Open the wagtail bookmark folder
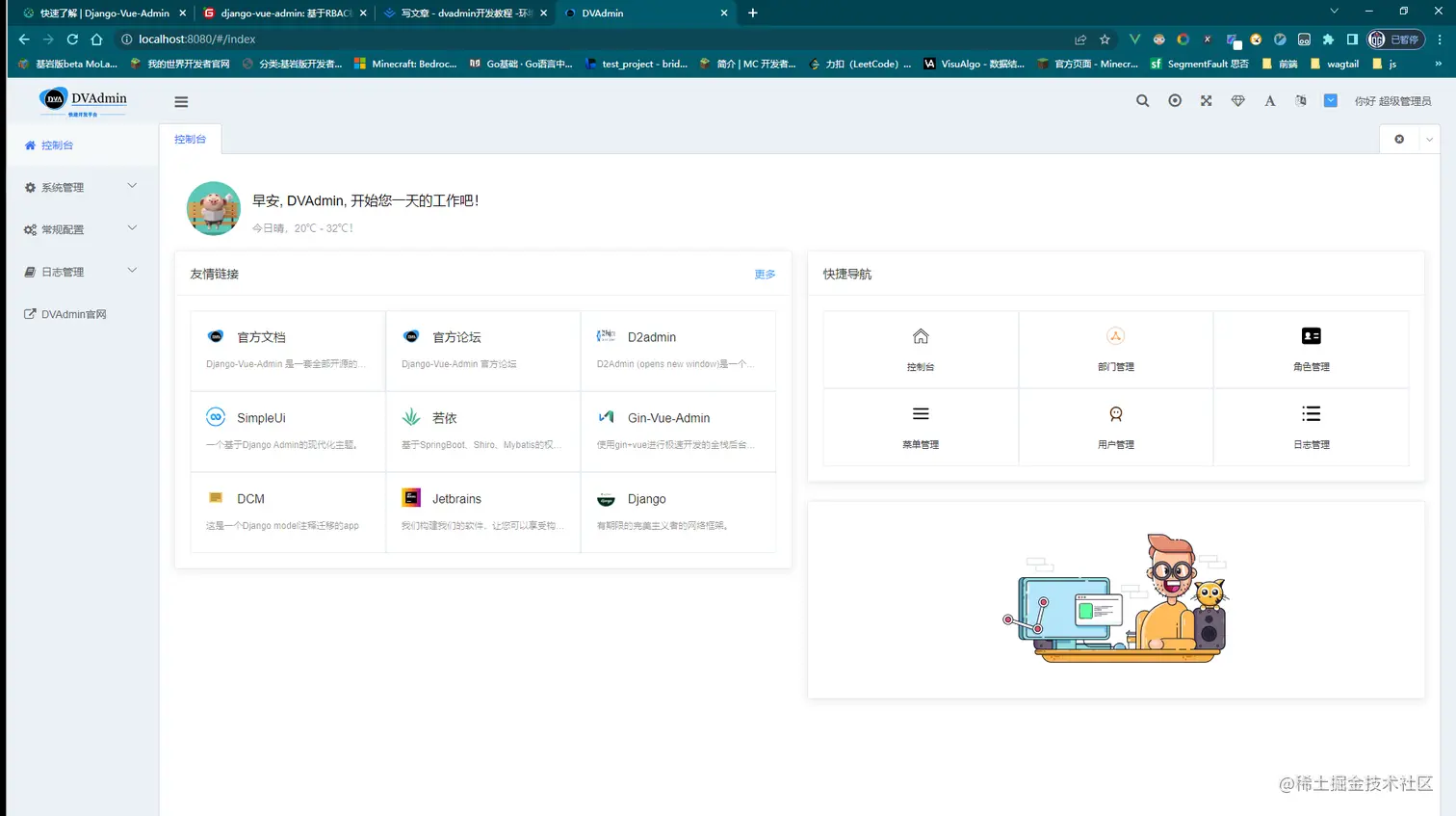Screen dimensions: 1456x816 pyautogui.click(x=1335, y=64)
